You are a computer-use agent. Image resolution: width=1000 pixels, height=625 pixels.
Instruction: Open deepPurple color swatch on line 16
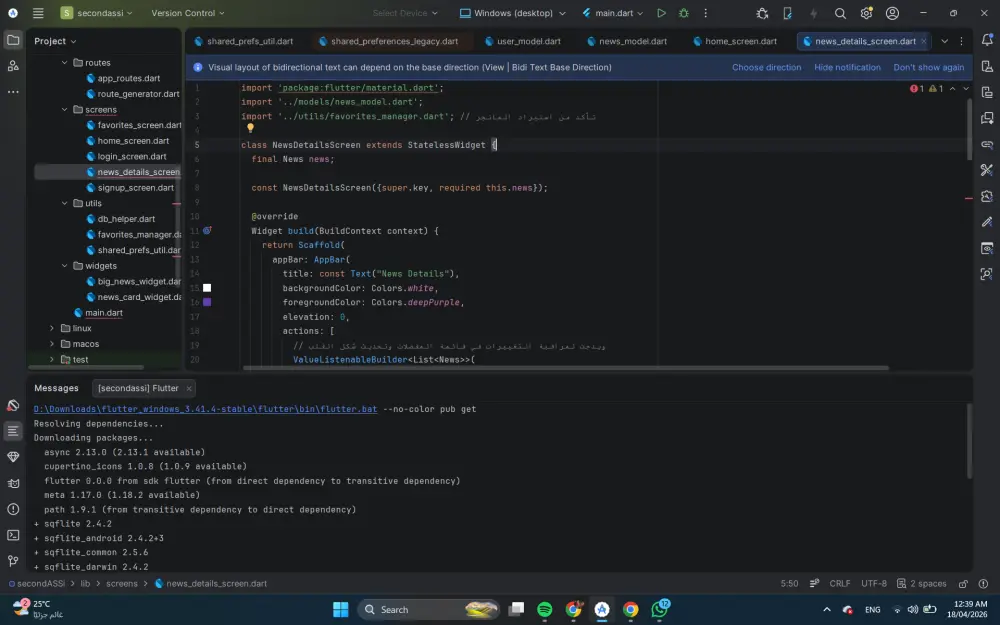(x=207, y=302)
